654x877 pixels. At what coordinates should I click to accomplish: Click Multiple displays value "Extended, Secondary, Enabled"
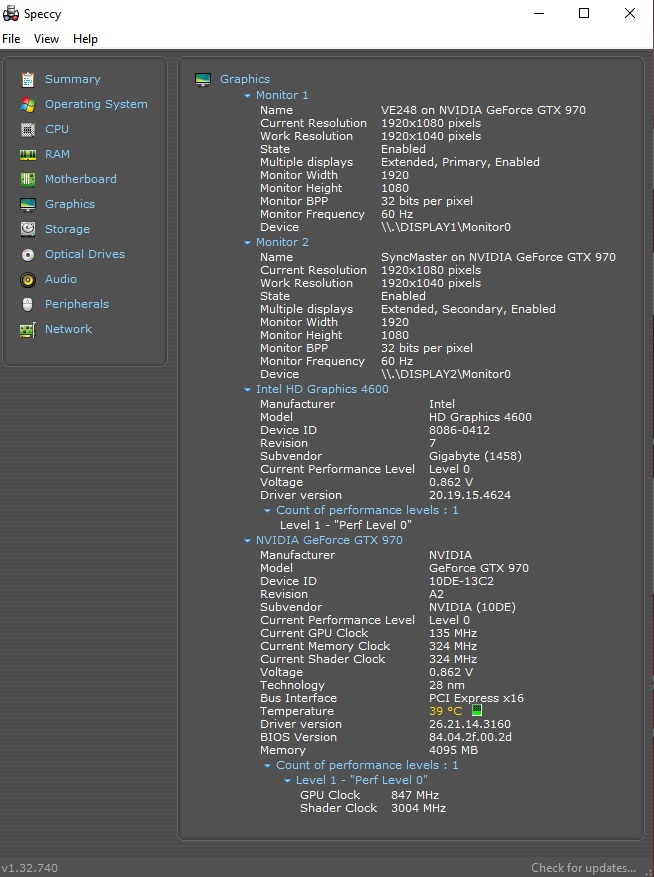[468, 309]
